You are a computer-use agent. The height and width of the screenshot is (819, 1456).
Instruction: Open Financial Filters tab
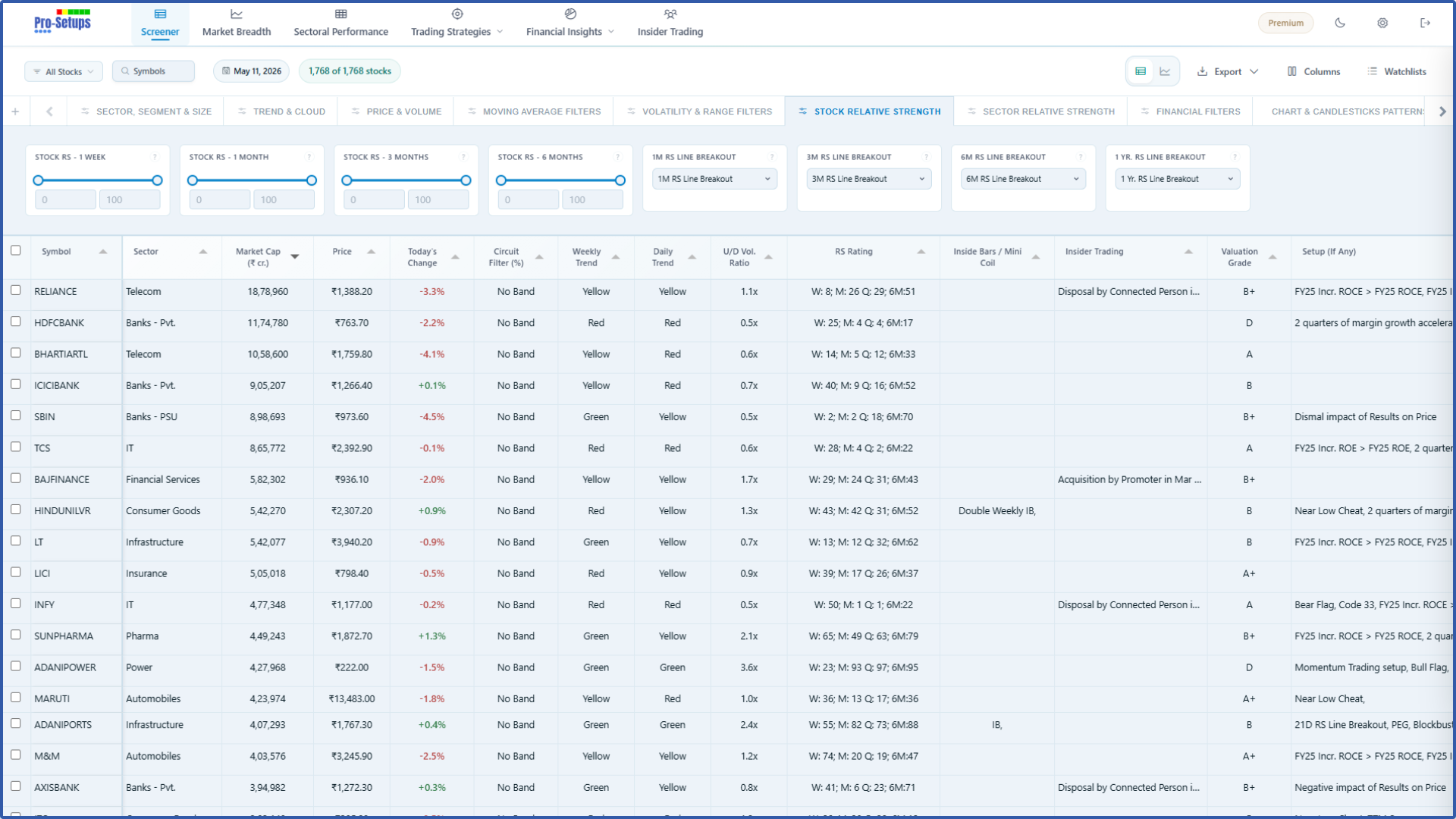point(1191,111)
